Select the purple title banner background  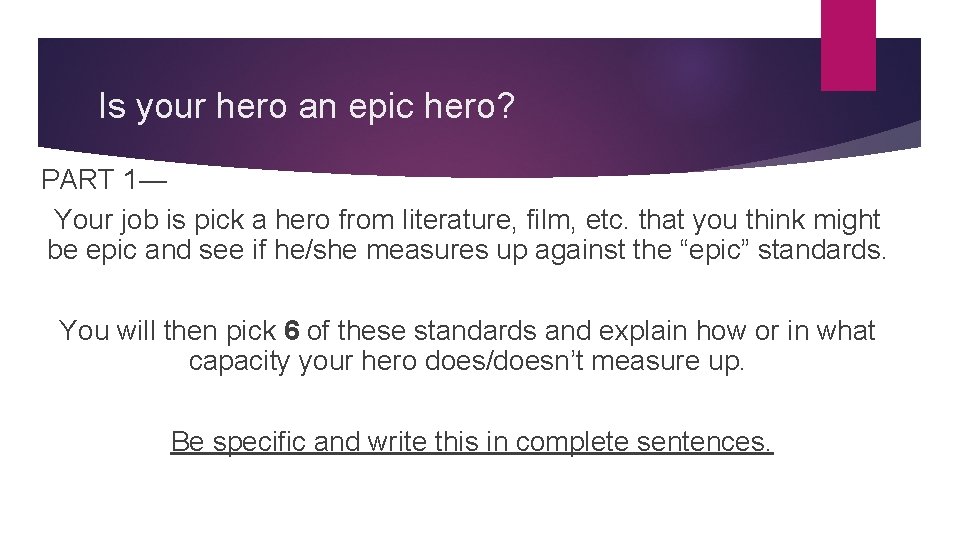600,90
